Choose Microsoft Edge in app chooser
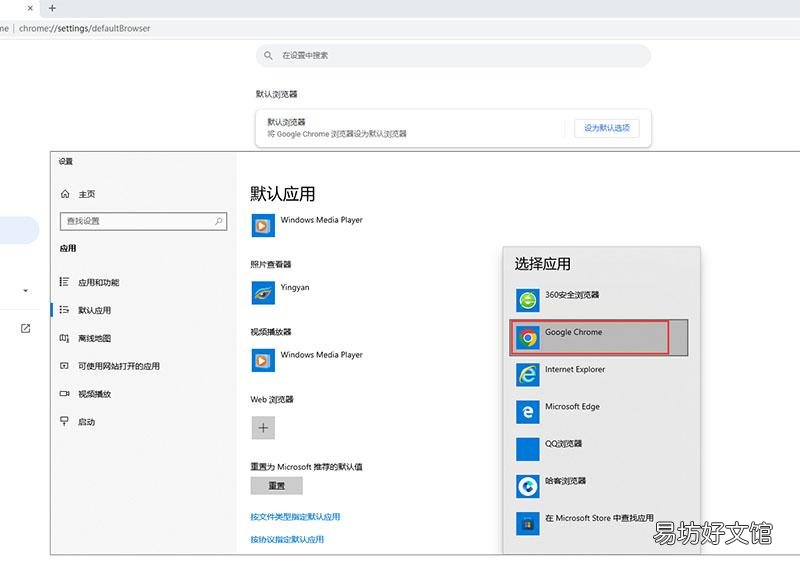This screenshot has width=800, height=565. point(601,412)
